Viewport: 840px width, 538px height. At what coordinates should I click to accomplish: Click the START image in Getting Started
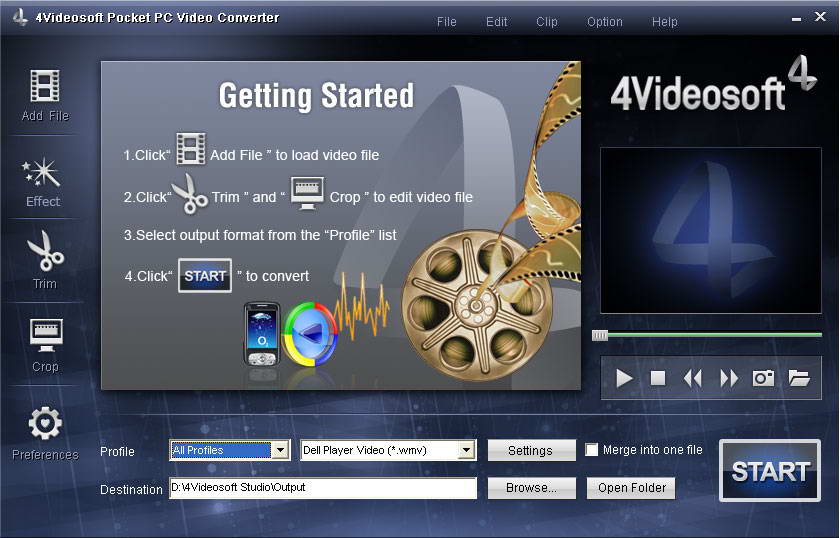[205, 275]
